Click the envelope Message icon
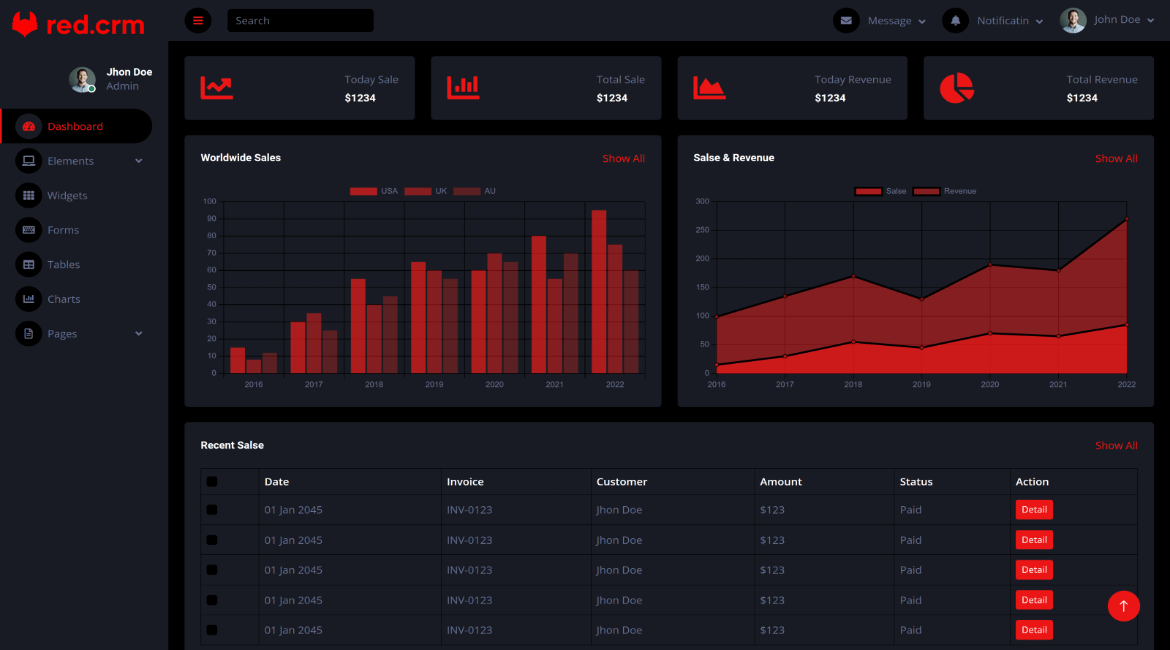Viewport: 1170px width, 650px height. pyautogui.click(x=846, y=20)
